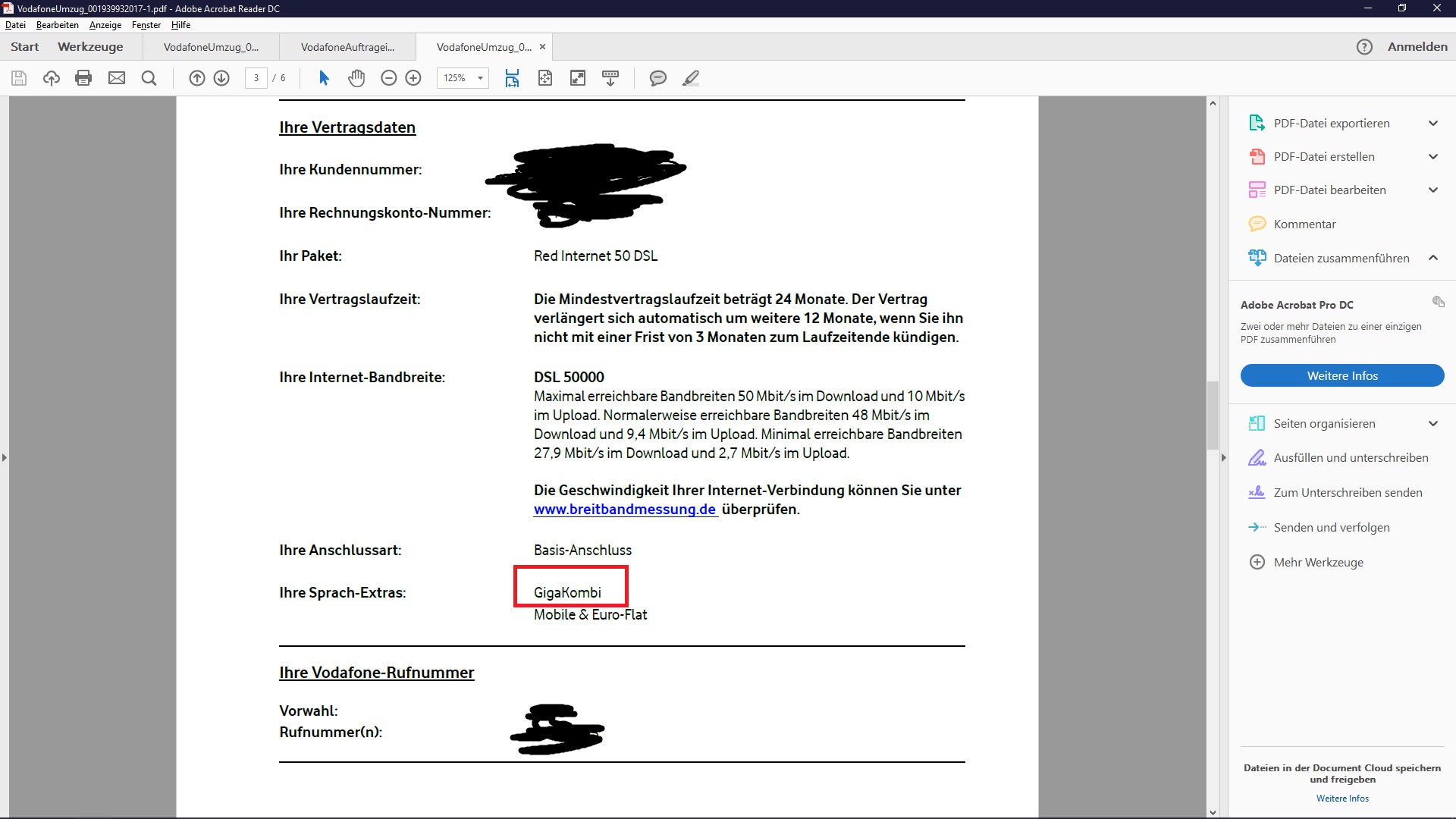
Task: Click the Weitere Infos blue button
Action: (x=1341, y=375)
